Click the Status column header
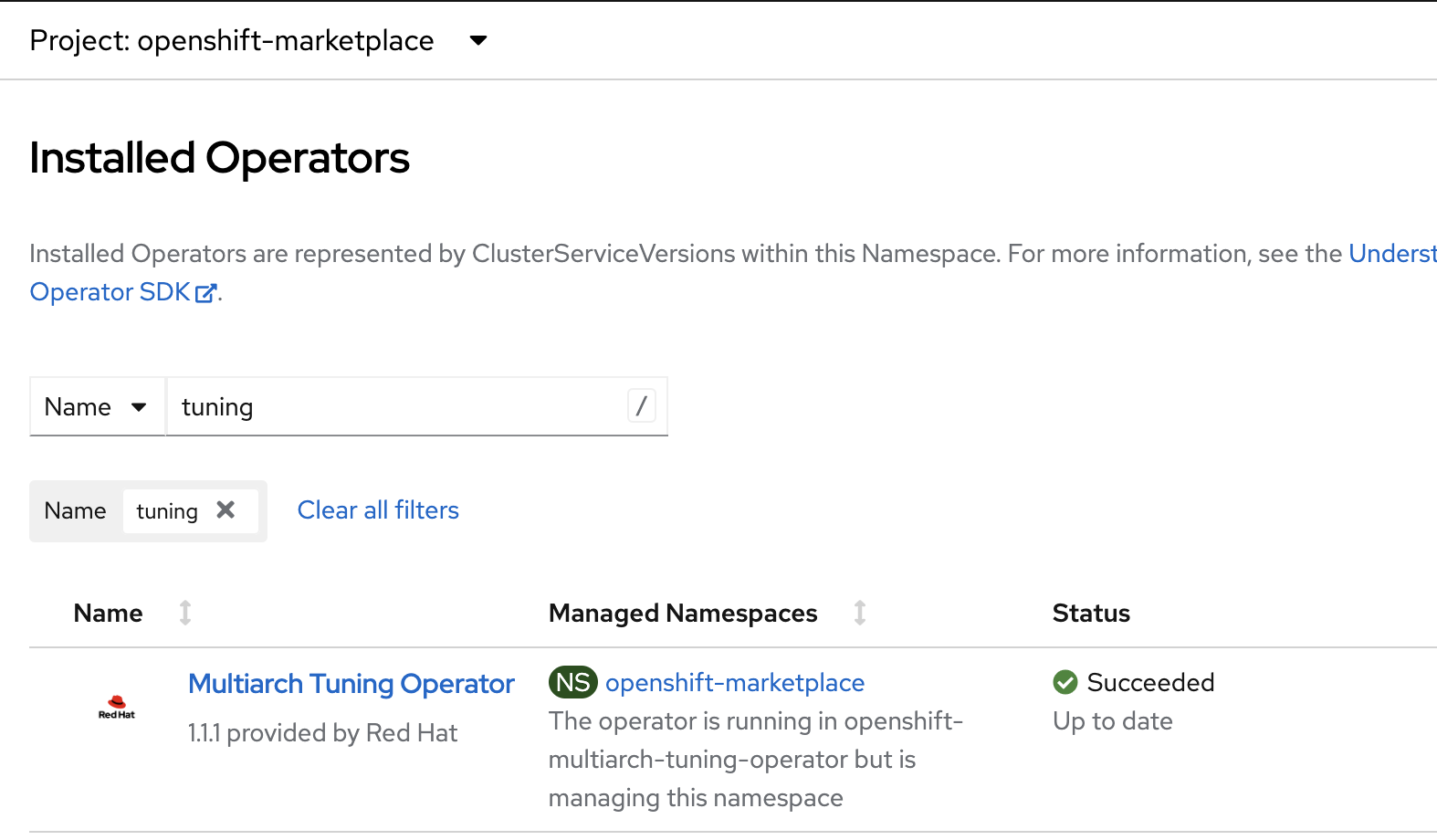Viewport: 1437px width, 840px height. pyautogui.click(x=1091, y=614)
